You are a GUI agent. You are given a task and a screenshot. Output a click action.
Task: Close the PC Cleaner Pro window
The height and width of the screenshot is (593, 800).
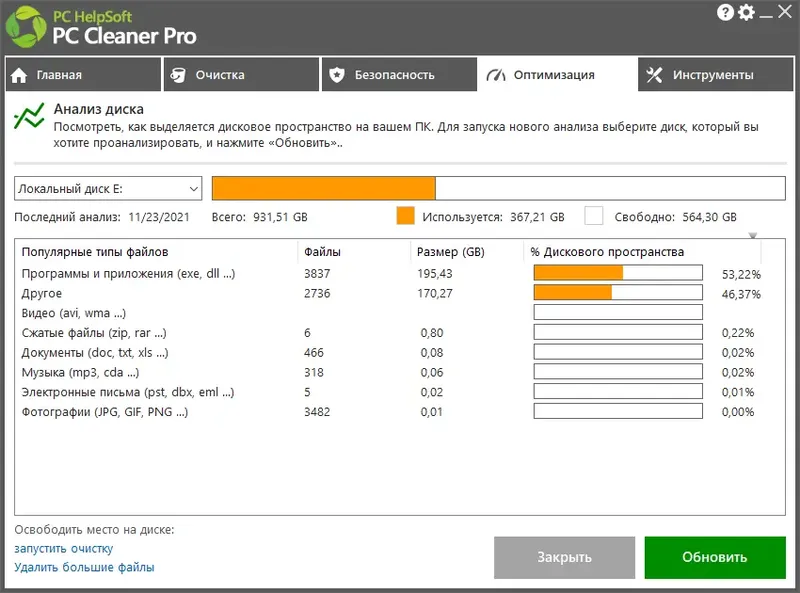(x=785, y=11)
